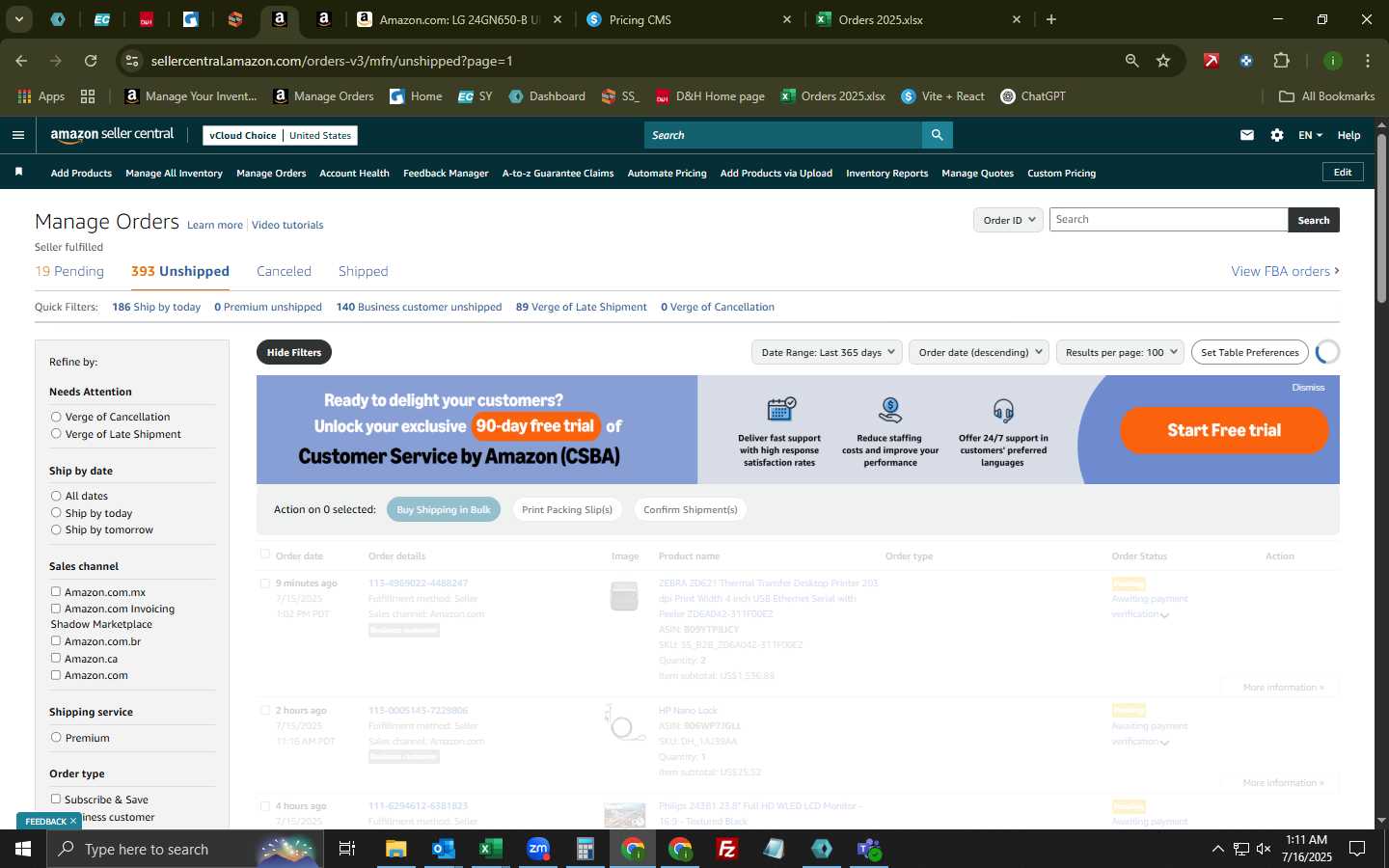Screen dimensions: 1389x868
Task: Open Microsoft Teams from the taskbar
Action: coord(869,849)
